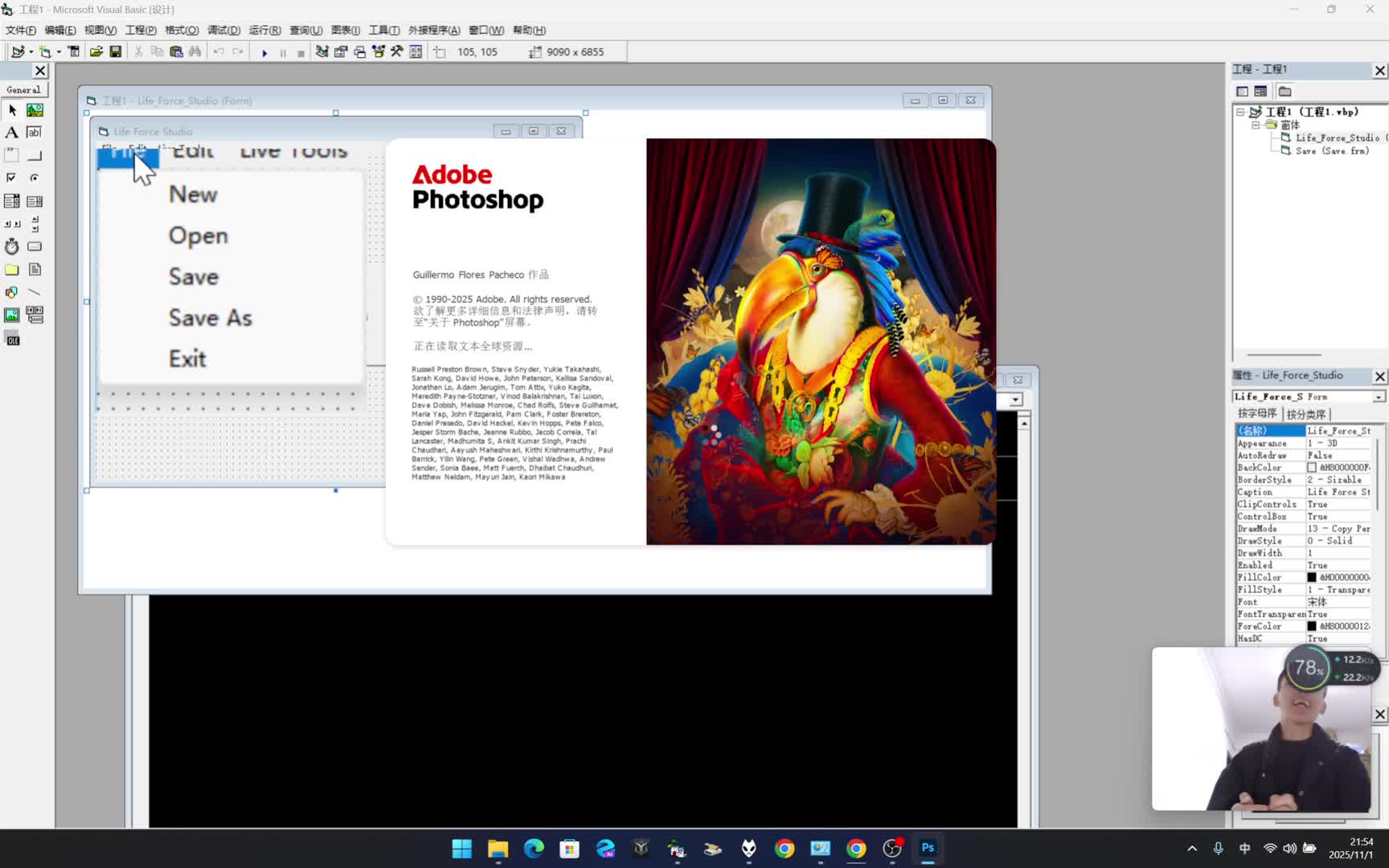
Task: Click the View Code button in project explorer
Action: tap(1242, 92)
